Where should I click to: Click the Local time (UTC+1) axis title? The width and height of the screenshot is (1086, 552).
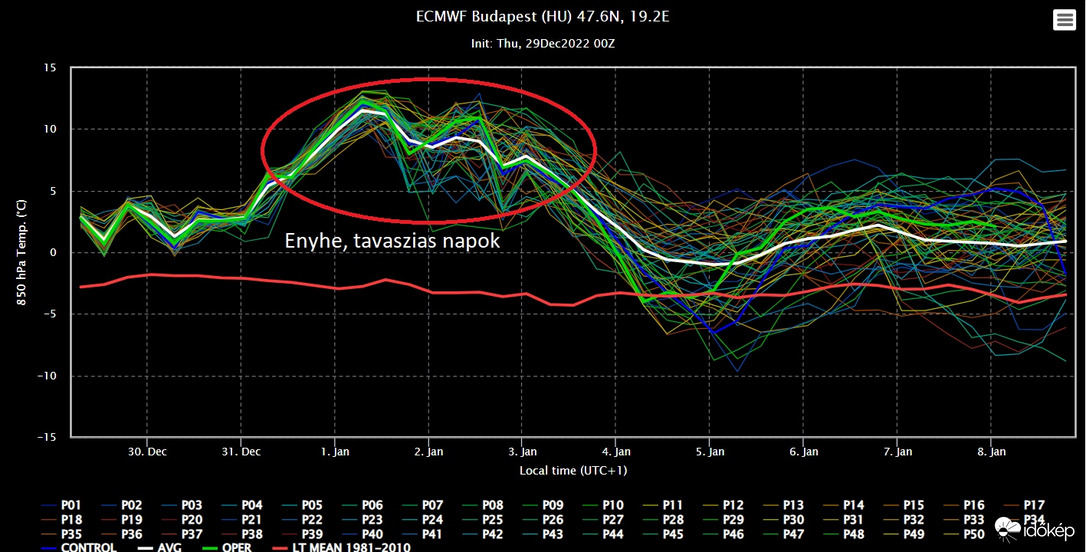coord(573,469)
